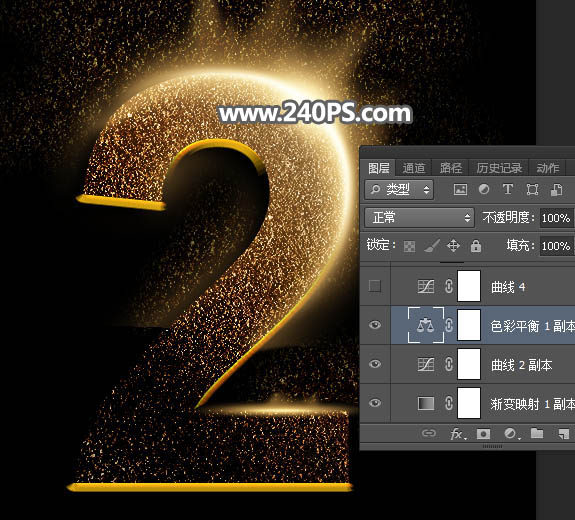575x520 pixels.
Task: Switch to the 通道 tab
Action: 414,168
